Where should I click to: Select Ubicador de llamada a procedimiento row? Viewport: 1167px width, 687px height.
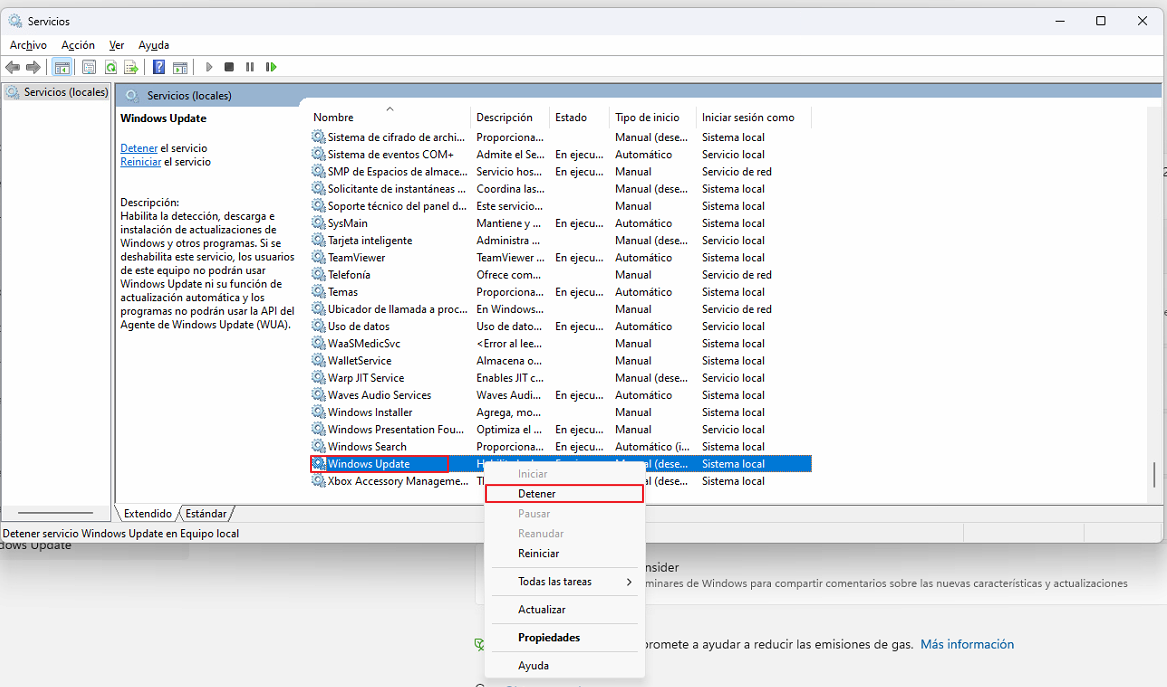560,309
